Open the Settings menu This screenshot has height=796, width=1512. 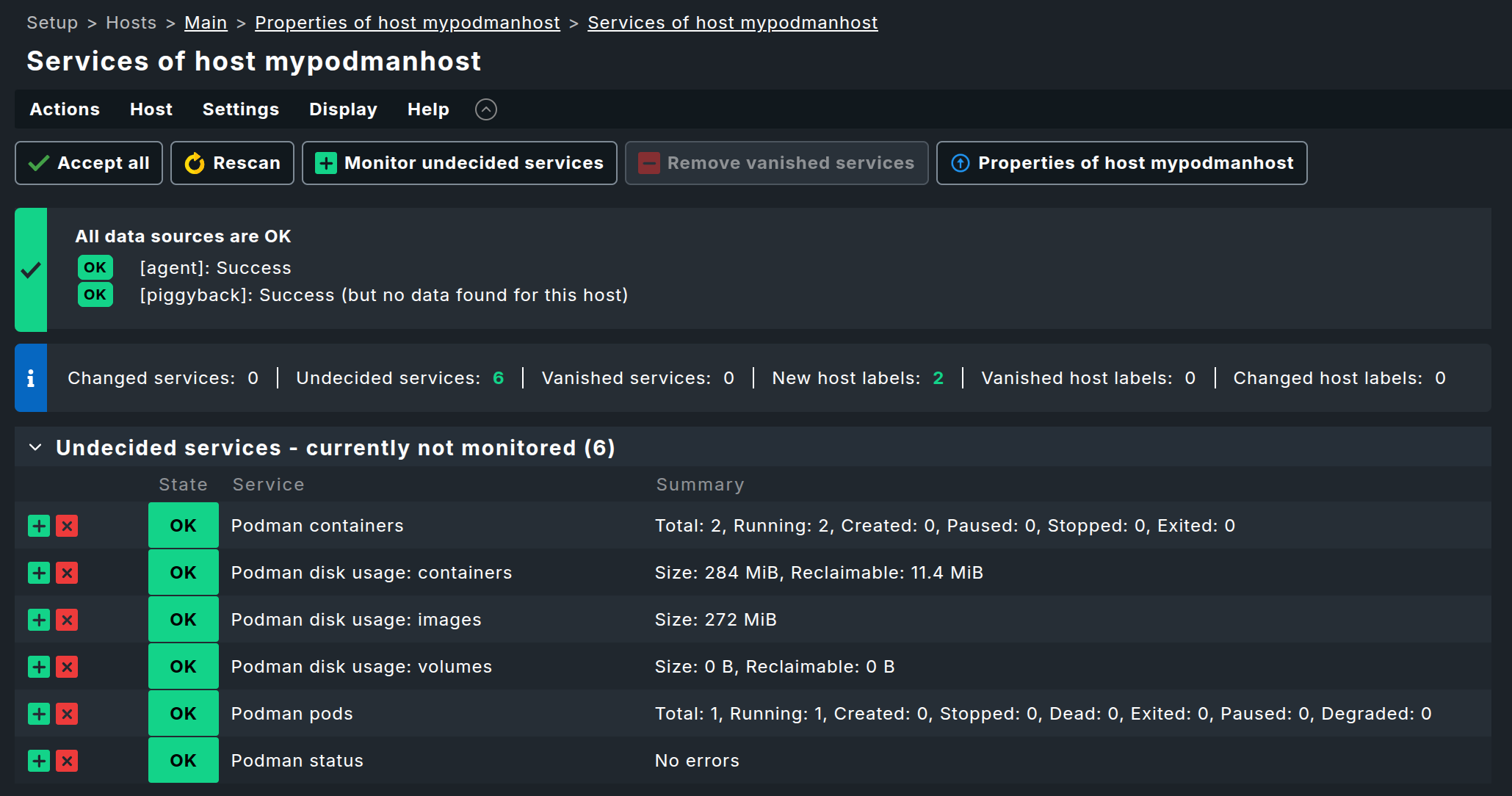coord(240,109)
